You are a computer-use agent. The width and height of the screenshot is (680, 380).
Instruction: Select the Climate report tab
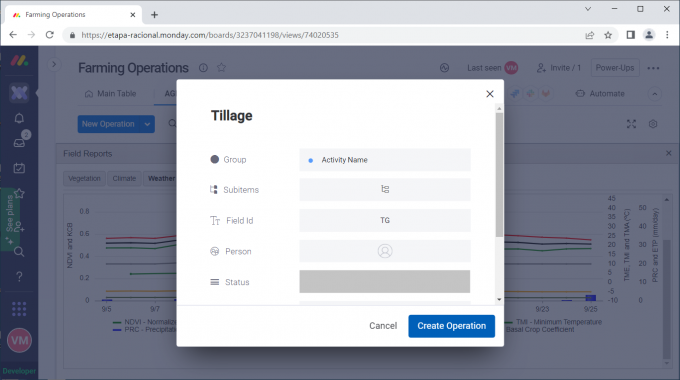tap(124, 178)
